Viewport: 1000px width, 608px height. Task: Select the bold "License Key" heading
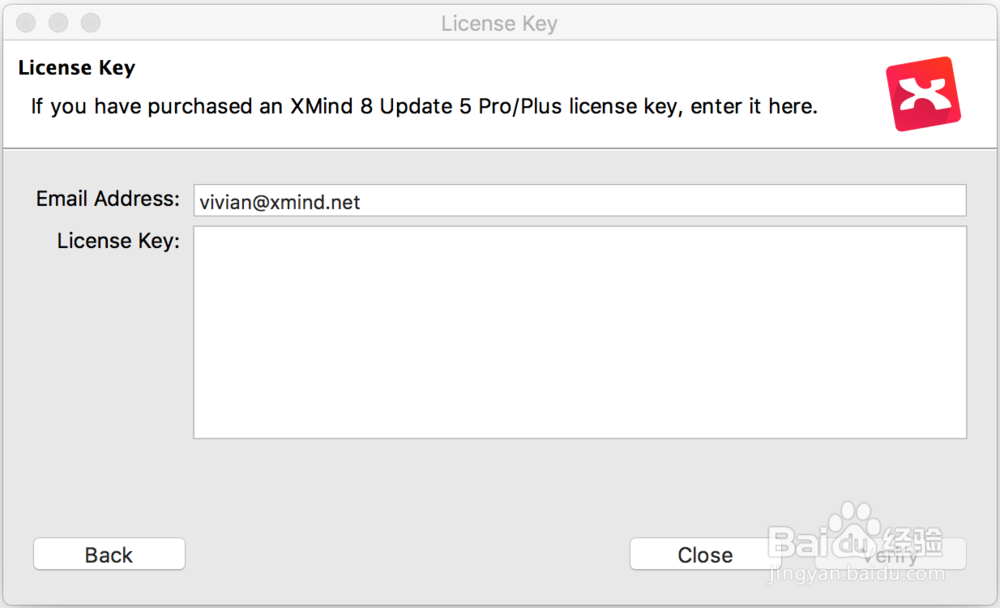(x=77, y=68)
